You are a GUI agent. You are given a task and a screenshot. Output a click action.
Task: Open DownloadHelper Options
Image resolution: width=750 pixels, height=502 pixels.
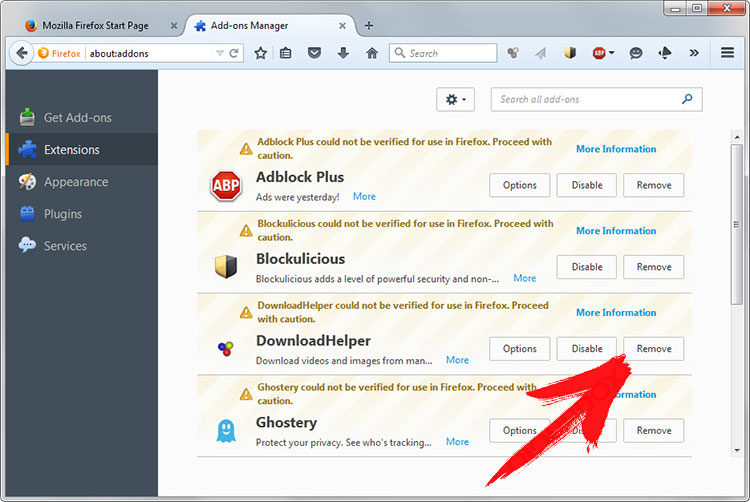click(x=519, y=349)
